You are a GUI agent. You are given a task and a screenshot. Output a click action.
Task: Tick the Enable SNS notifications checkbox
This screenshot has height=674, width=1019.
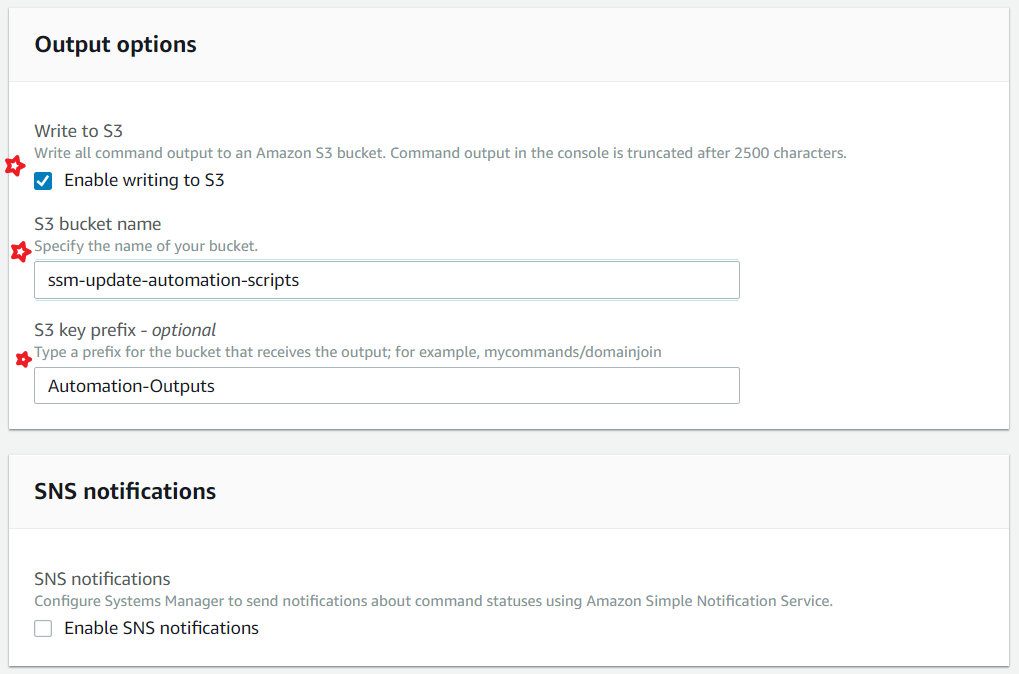(x=43, y=629)
